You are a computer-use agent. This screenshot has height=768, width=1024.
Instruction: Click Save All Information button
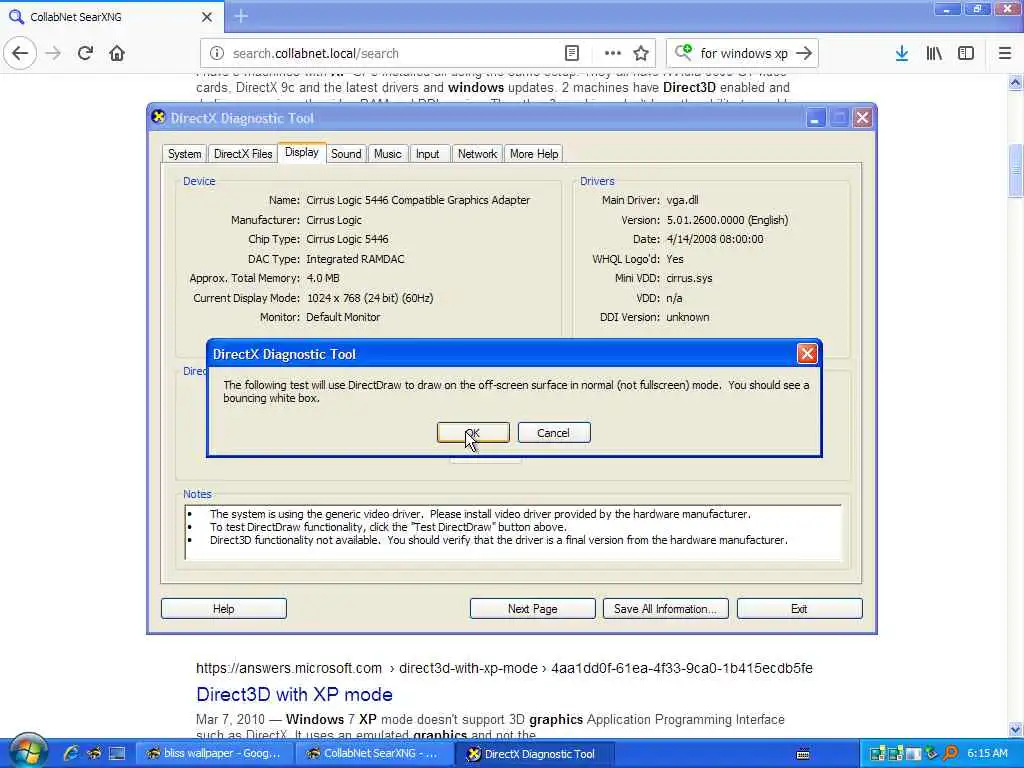(x=665, y=608)
